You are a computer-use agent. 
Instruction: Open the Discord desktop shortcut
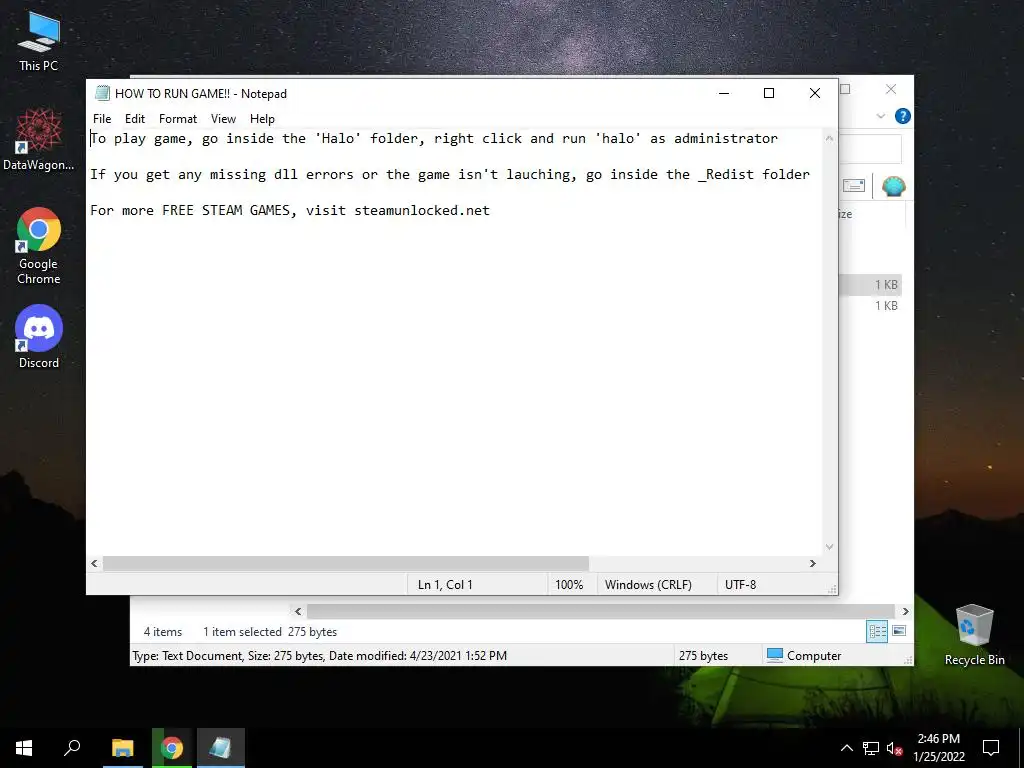point(39,336)
